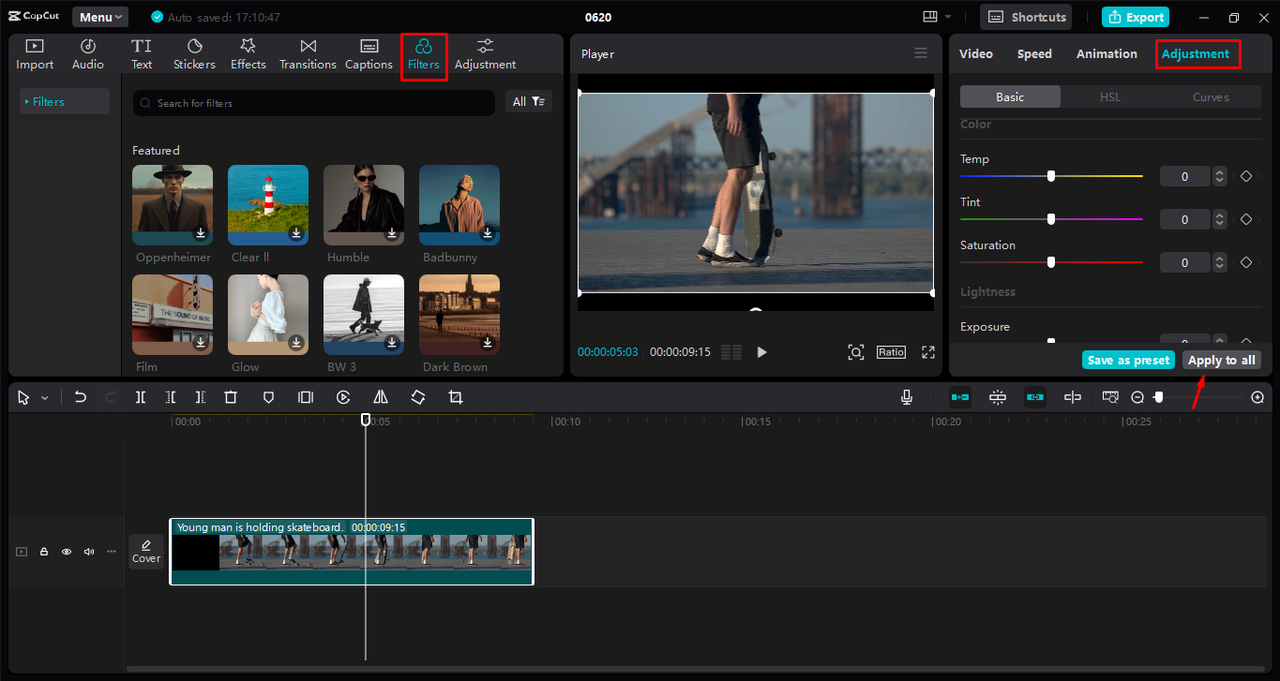Screen dimensions: 1280x681
Task: Click the Export button
Action: click(x=1135, y=17)
